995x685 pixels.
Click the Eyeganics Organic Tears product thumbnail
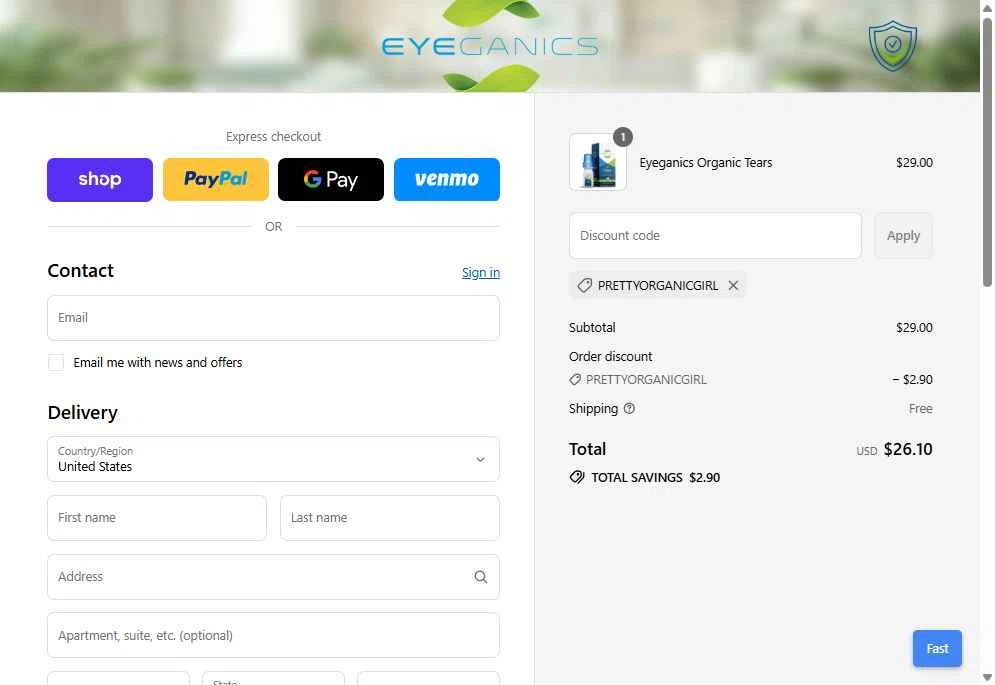click(x=597, y=162)
